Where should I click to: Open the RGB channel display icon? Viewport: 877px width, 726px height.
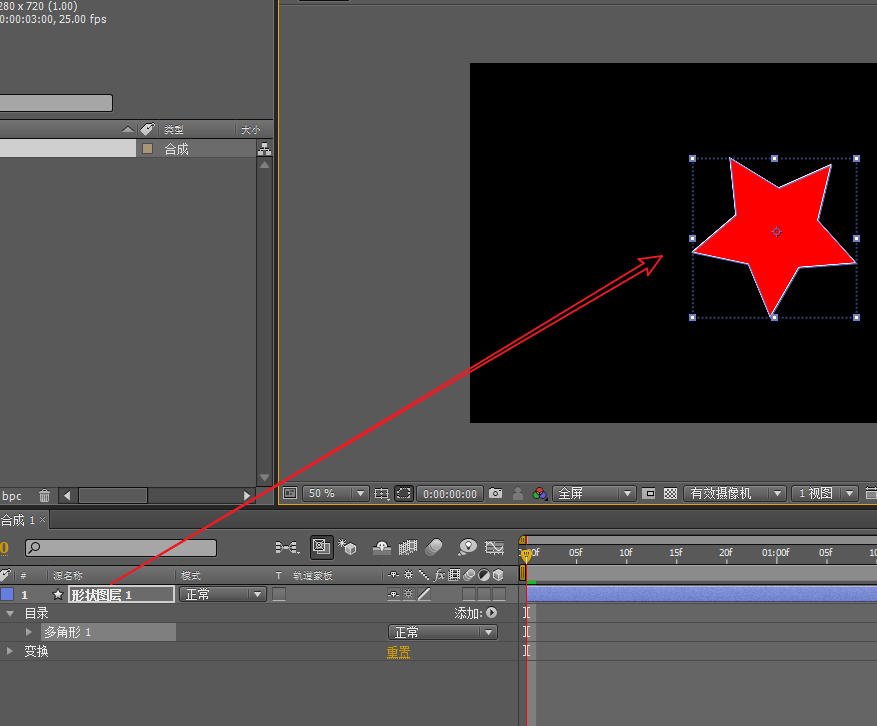[540, 493]
